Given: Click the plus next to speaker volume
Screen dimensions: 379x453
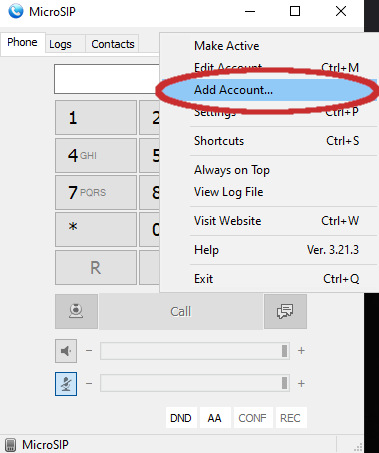Looking at the screenshot, I should coord(301,351).
